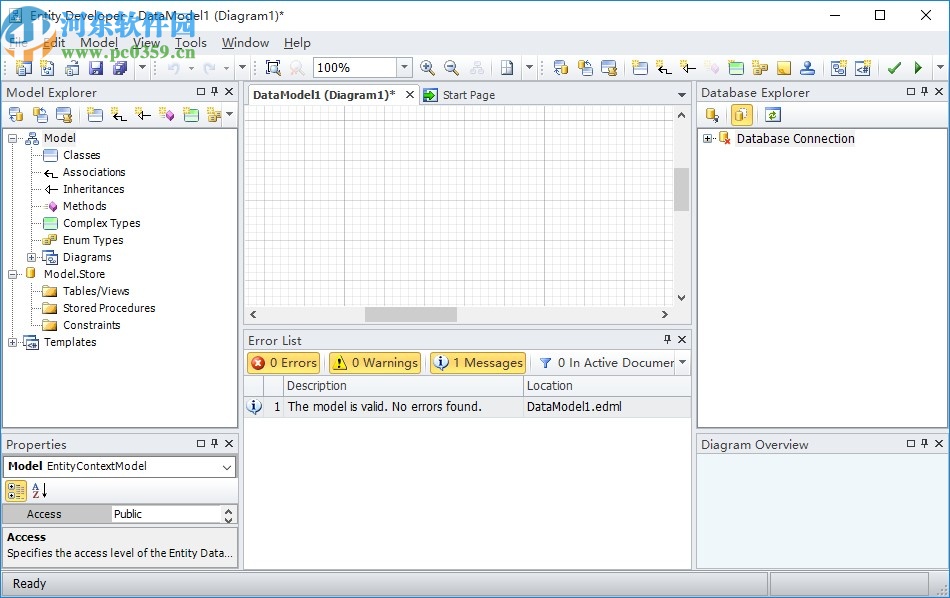Collapse the Model tree node
950x598 pixels.
point(12,138)
